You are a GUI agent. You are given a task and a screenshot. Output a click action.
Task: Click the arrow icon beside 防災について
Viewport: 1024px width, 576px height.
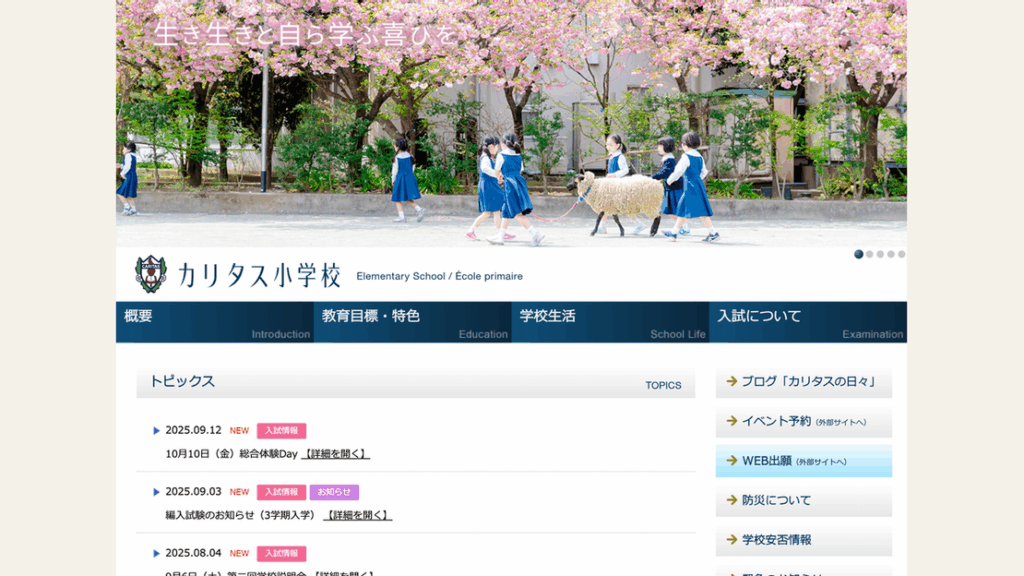(x=732, y=500)
